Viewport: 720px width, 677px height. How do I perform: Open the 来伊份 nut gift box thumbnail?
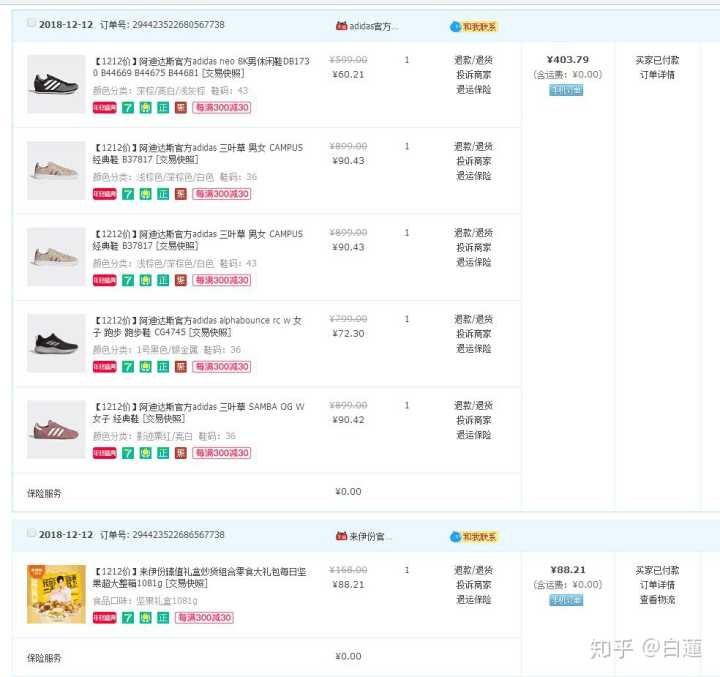(56, 593)
